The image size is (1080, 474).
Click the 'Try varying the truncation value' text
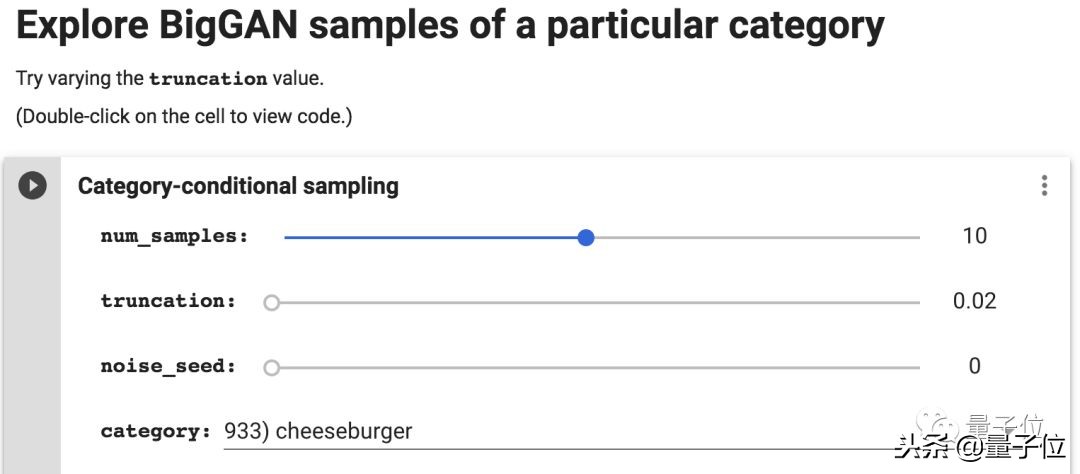[x=170, y=78]
